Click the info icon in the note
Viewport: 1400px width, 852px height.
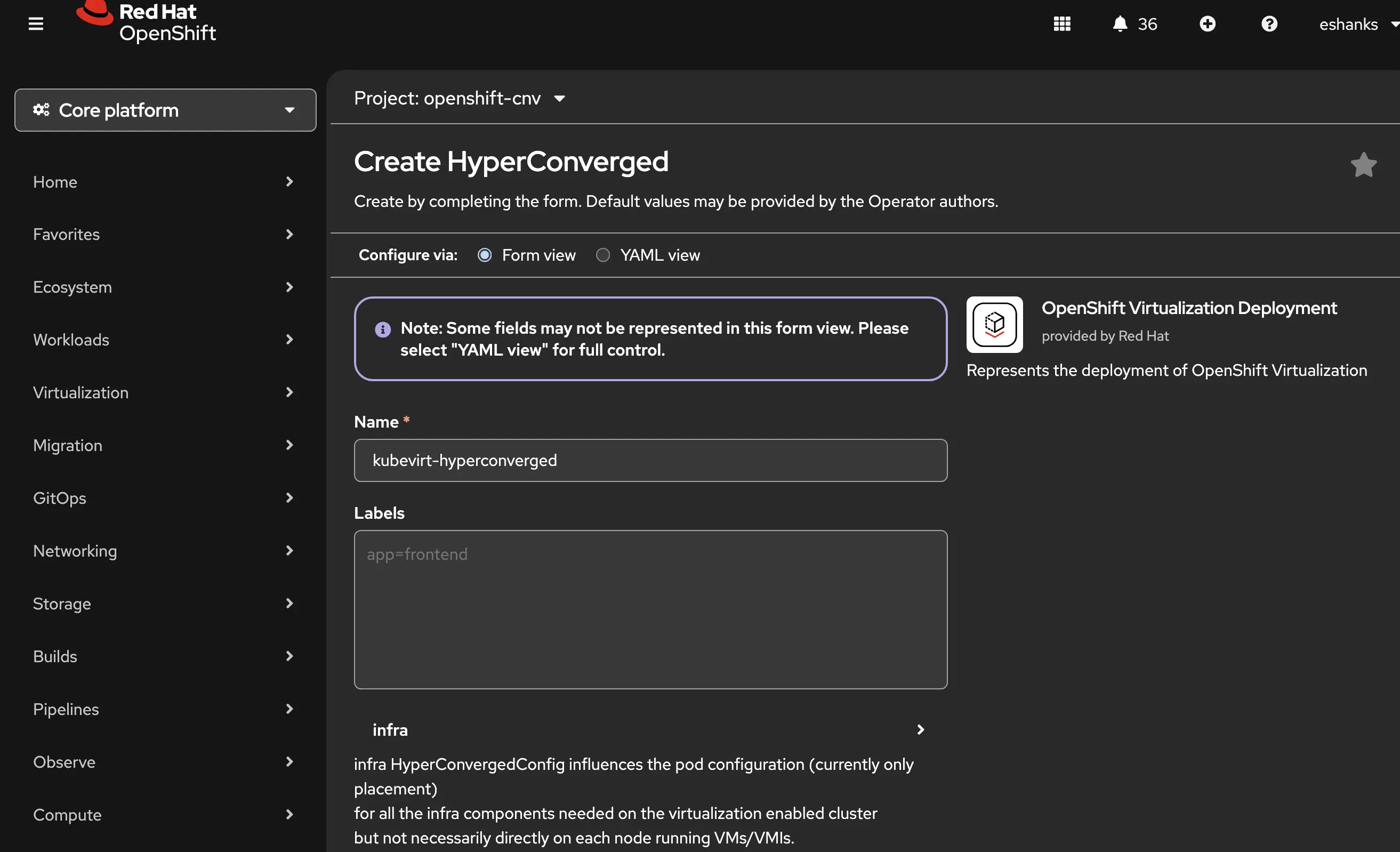click(383, 329)
